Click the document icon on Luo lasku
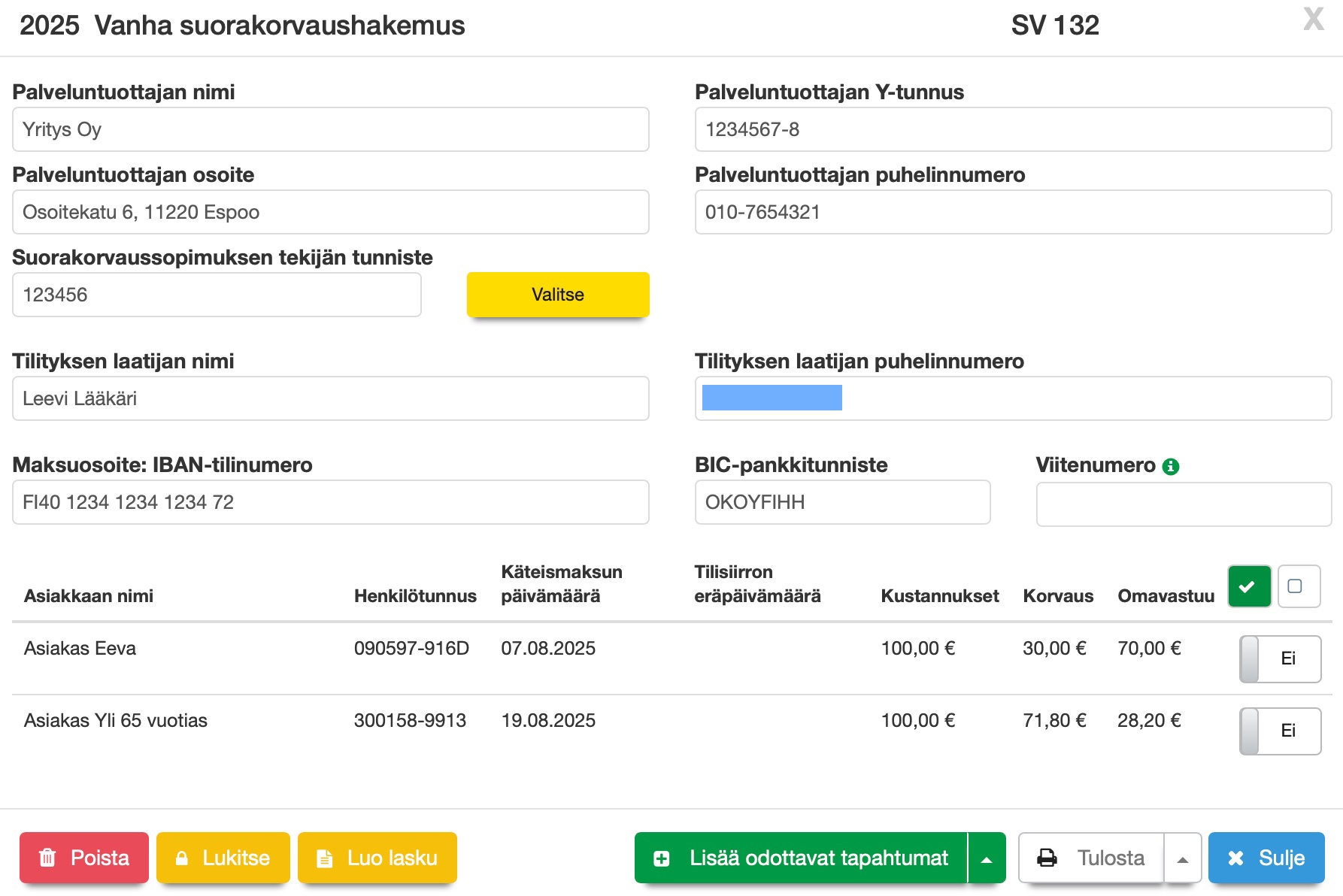 (324, 858)
